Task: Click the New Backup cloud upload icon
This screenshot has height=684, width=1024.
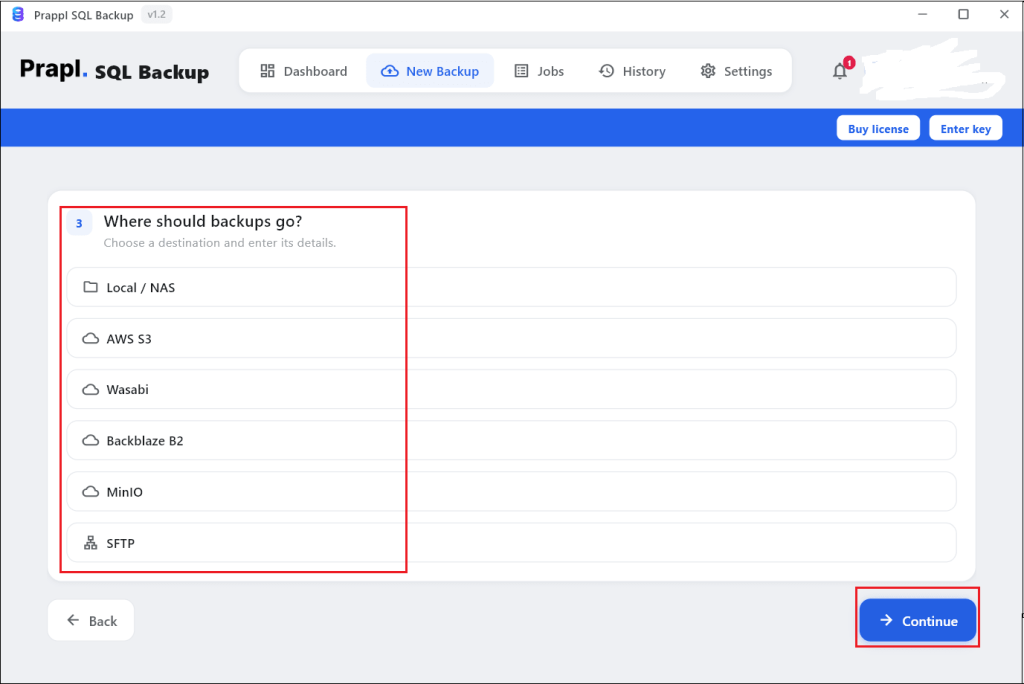Action: [390, 71]
